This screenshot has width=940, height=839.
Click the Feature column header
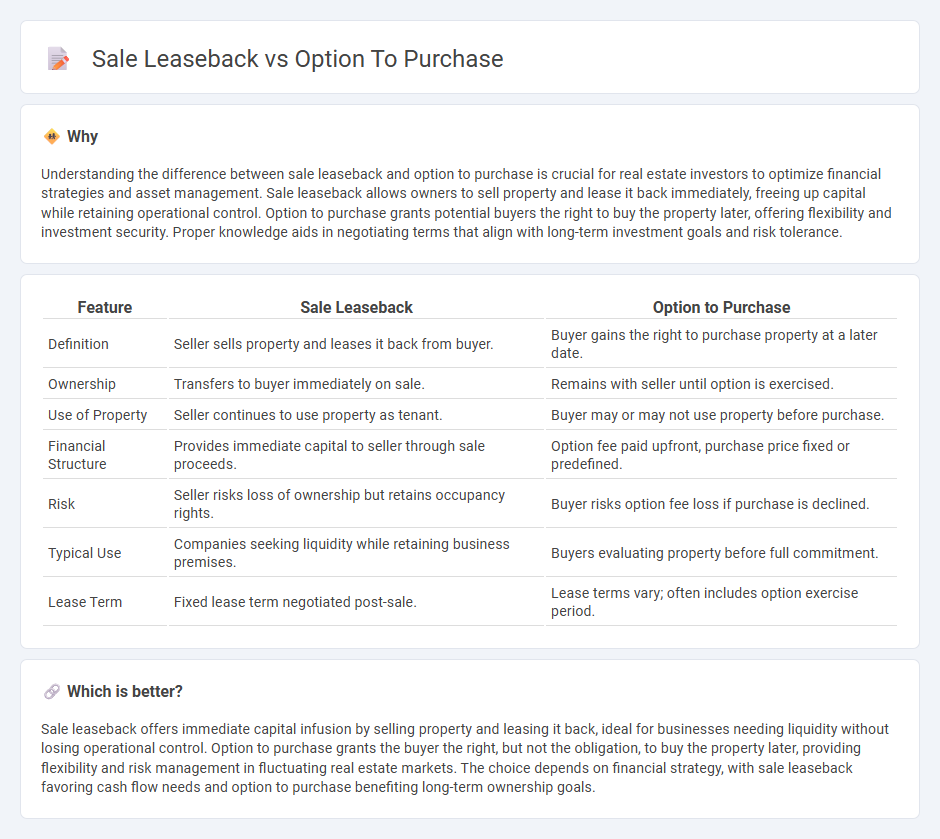pyautogui.click(x=105, y=307)
